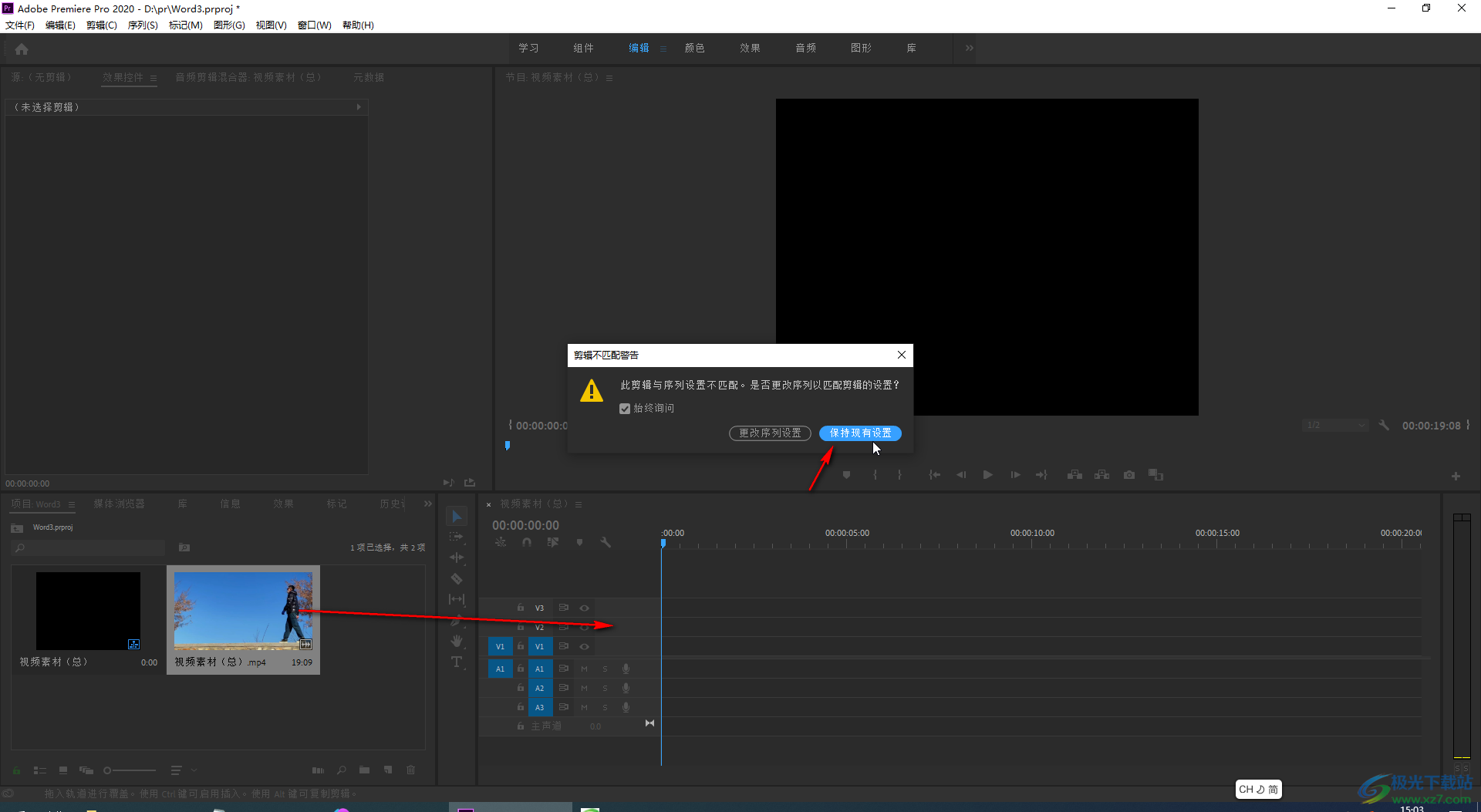Toggle lock on V3 track
Image resolution: width=1481 pixels, height=812 pixels.
[521, 608]
